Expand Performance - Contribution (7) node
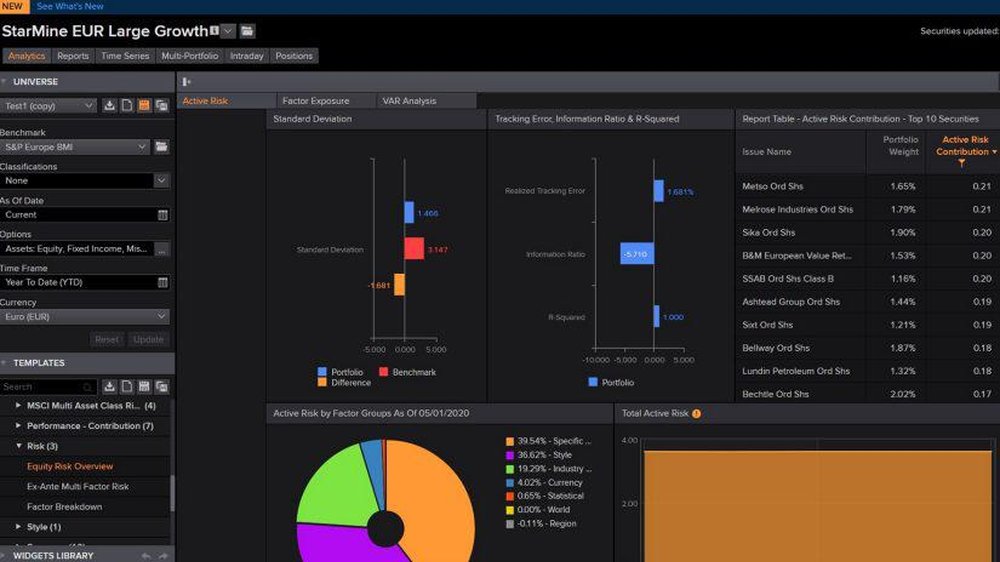Image resolution: width=1000 pixels, height=562 pixels. (x=18, y=425)
